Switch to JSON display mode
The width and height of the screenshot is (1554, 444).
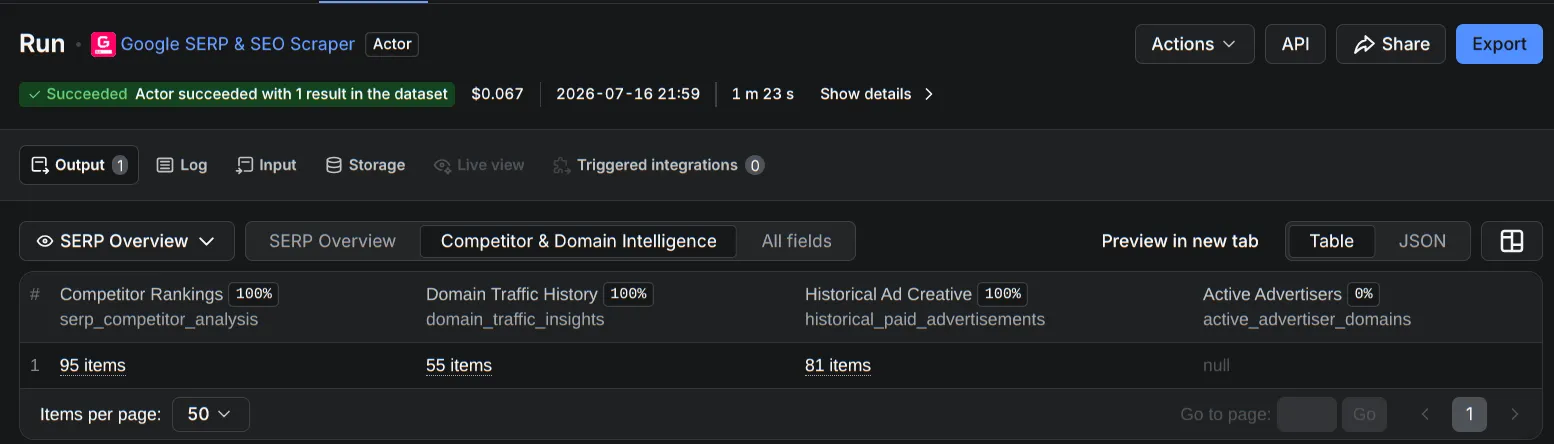click(x=1422, y=241)
